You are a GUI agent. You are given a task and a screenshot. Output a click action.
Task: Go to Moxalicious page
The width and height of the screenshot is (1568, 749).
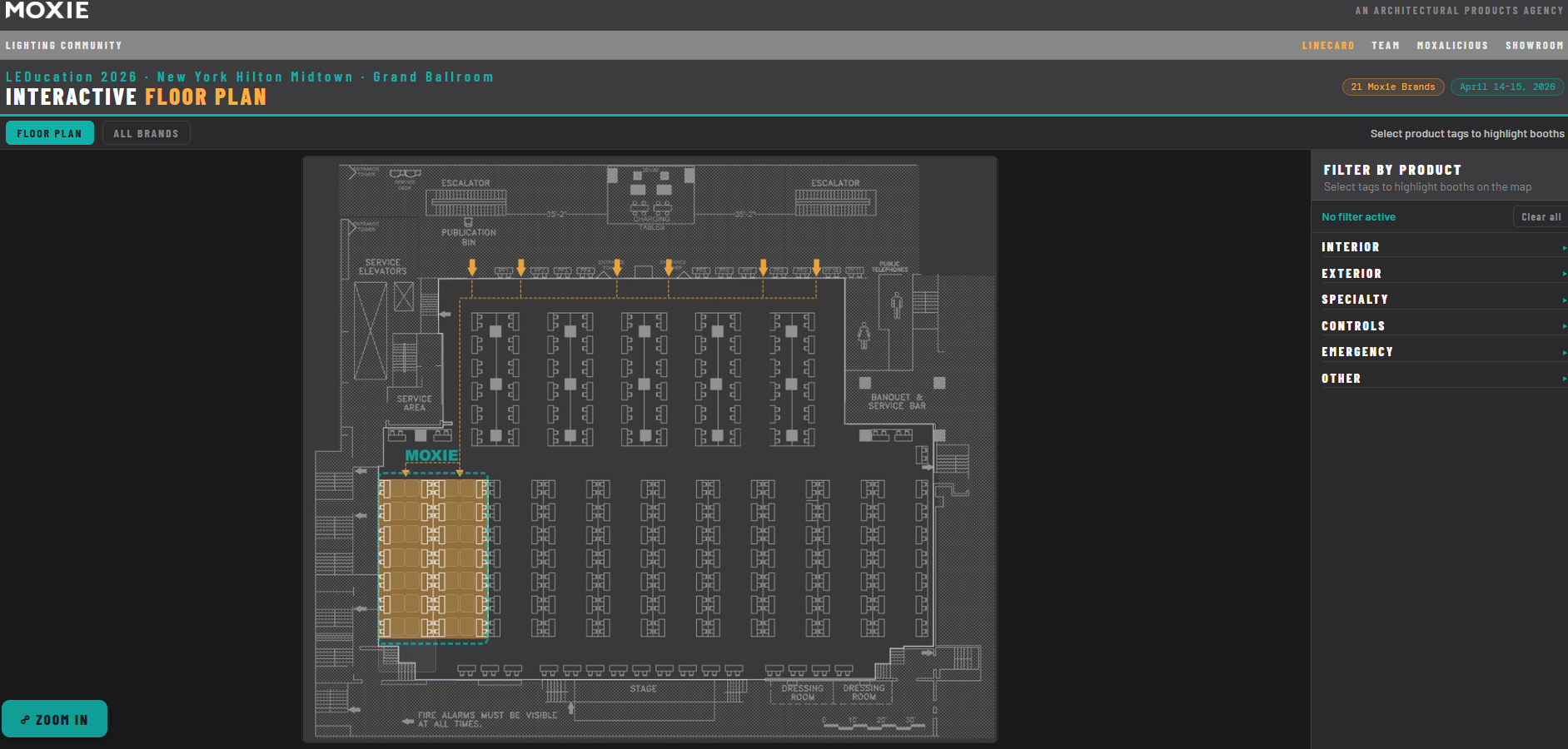tap(1452, 46)
